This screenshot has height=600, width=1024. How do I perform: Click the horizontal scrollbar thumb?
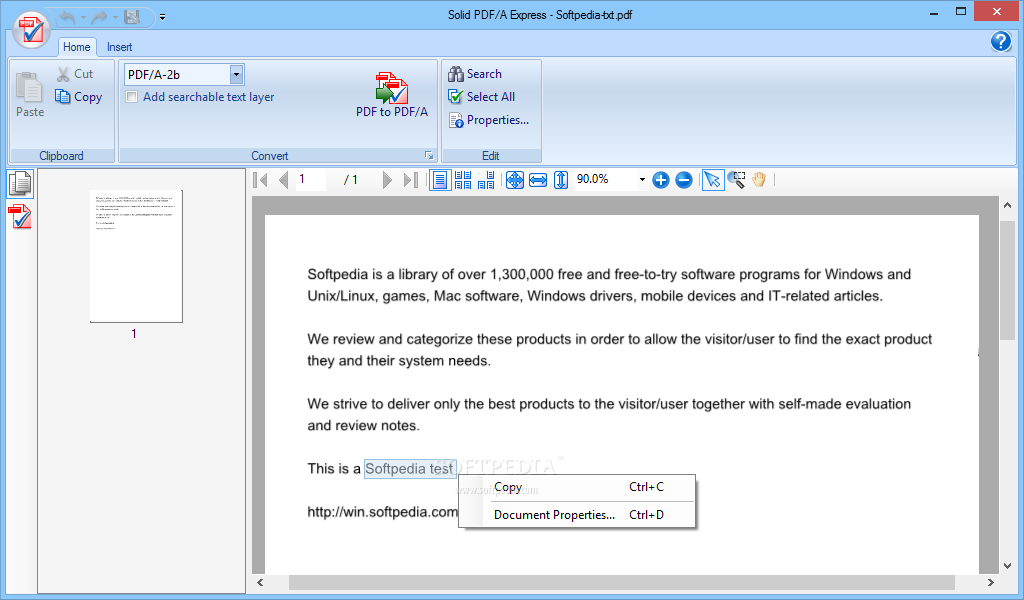coord(622,582)
